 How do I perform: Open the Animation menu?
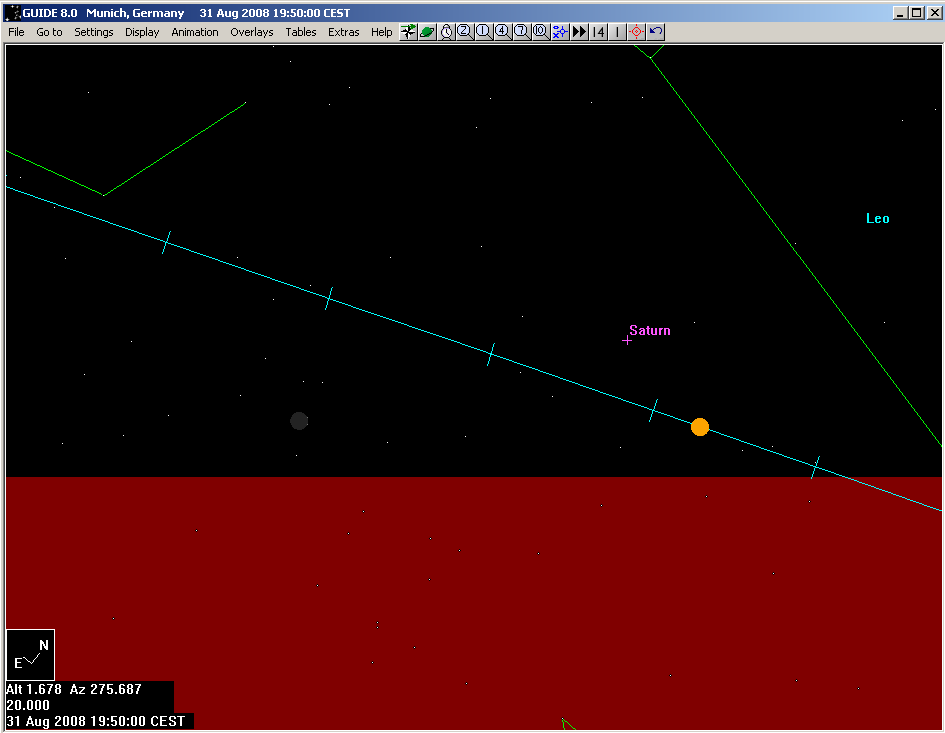click(x=194, y=32)
